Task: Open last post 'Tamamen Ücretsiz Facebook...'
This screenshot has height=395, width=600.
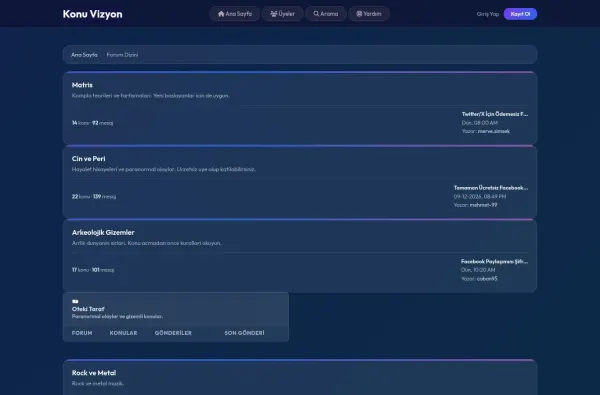Action: coord(491,188)
